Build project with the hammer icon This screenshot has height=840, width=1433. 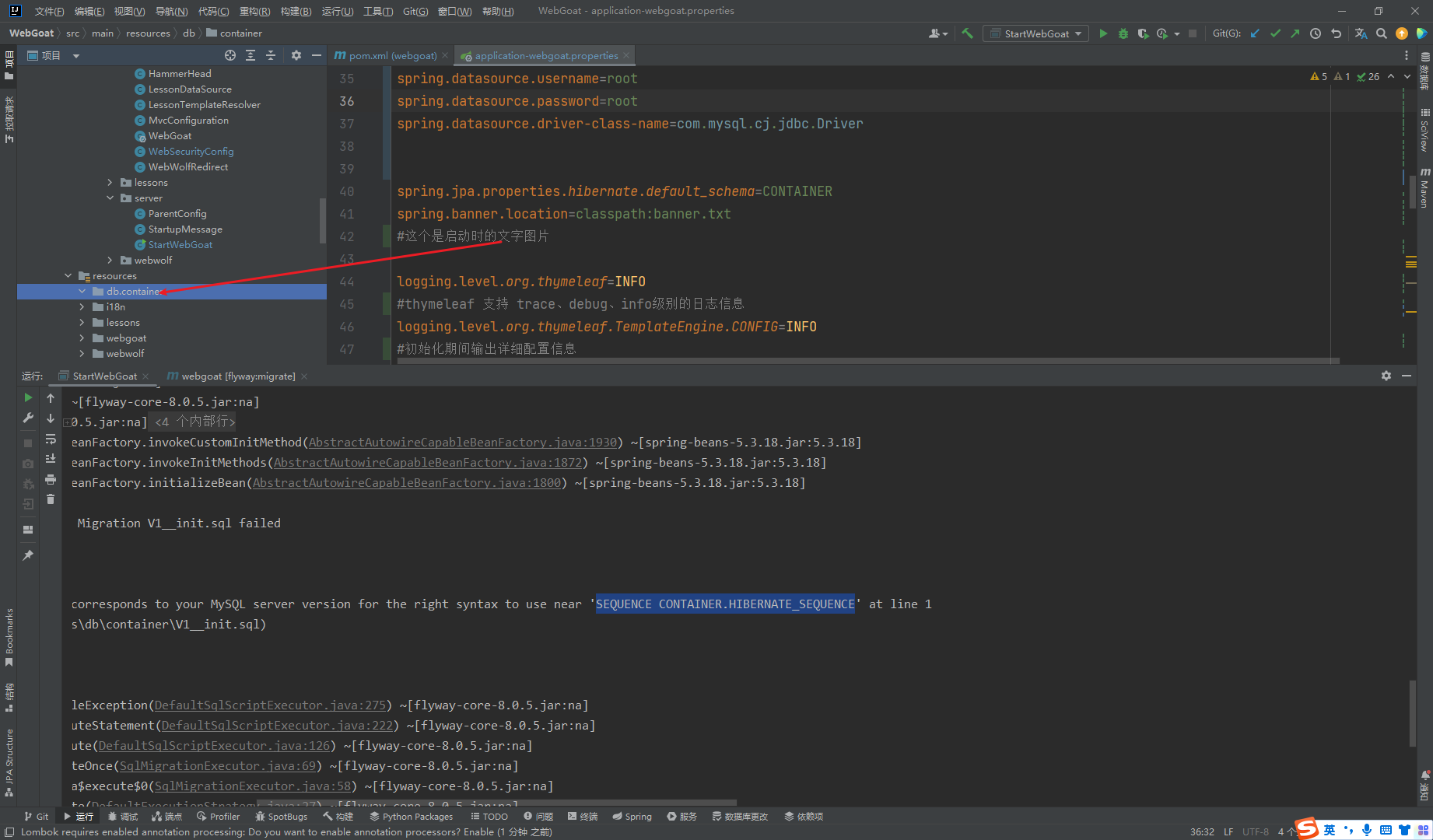967,33
